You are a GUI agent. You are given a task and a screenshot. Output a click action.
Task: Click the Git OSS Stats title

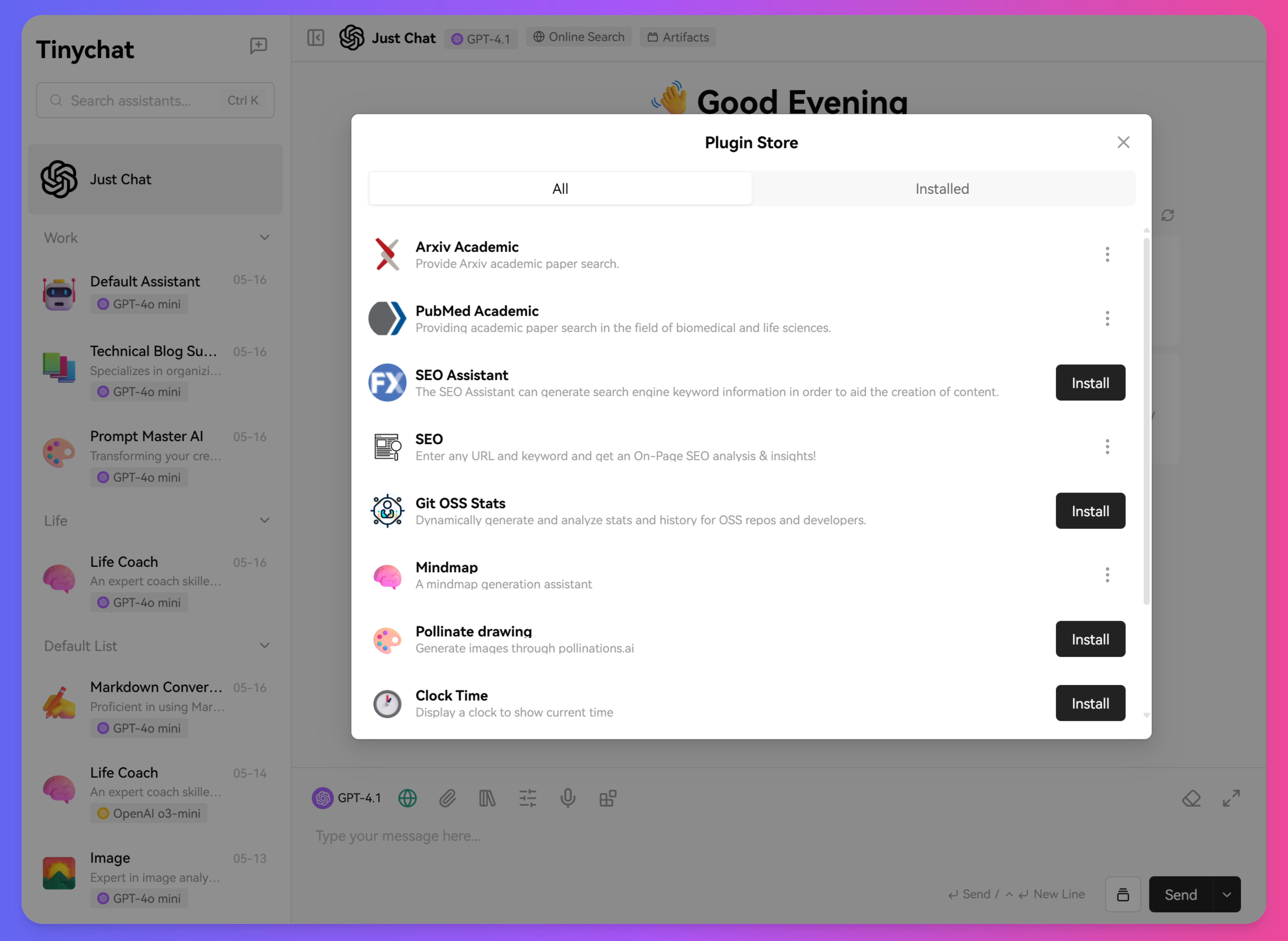click(x=460, y=503)
